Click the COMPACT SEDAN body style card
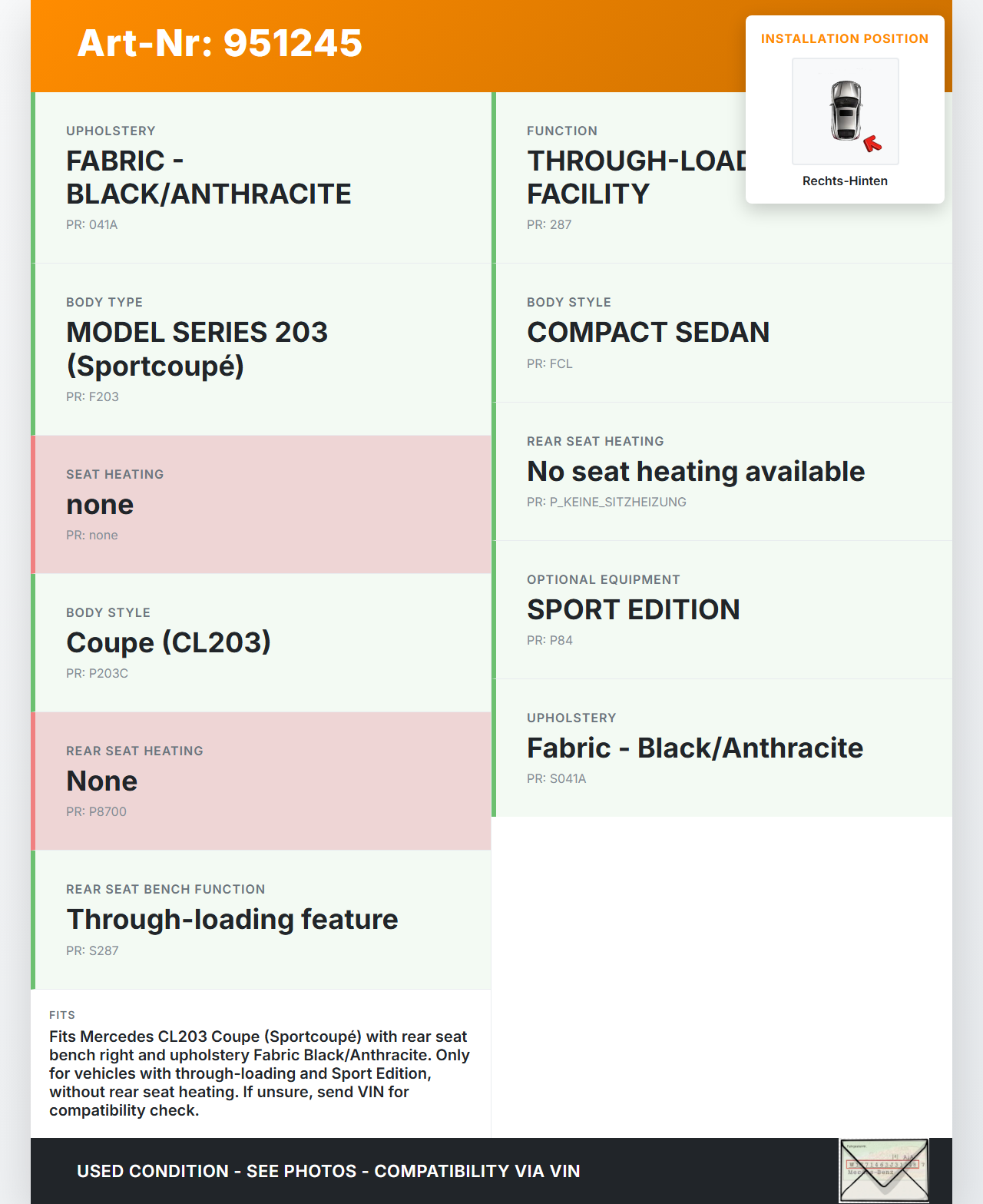Image resolution: width=983 pixels, height=1204 pixels. 722,333
